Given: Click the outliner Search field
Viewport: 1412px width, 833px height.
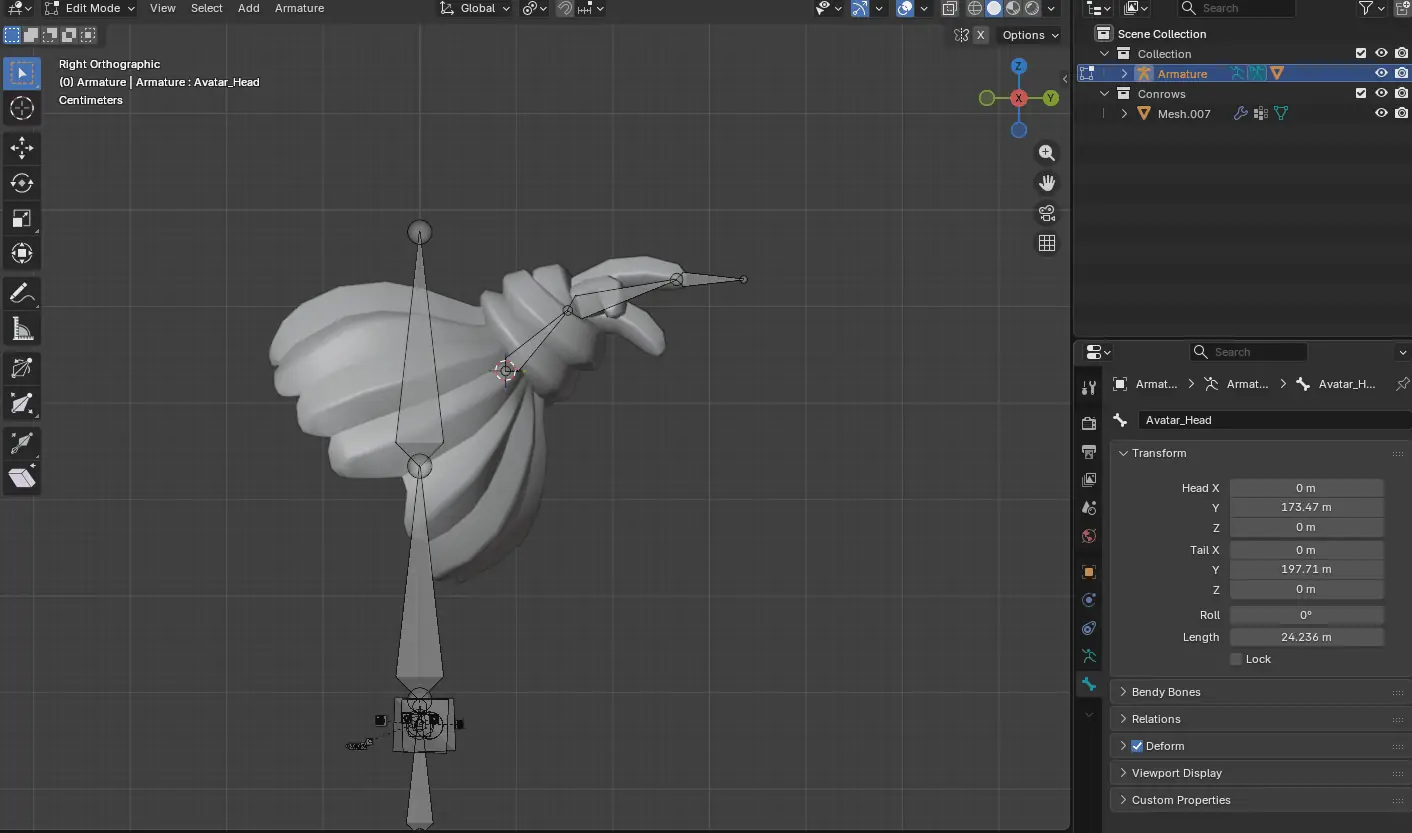Looking at the screenshot, I should coord(1236,8).
